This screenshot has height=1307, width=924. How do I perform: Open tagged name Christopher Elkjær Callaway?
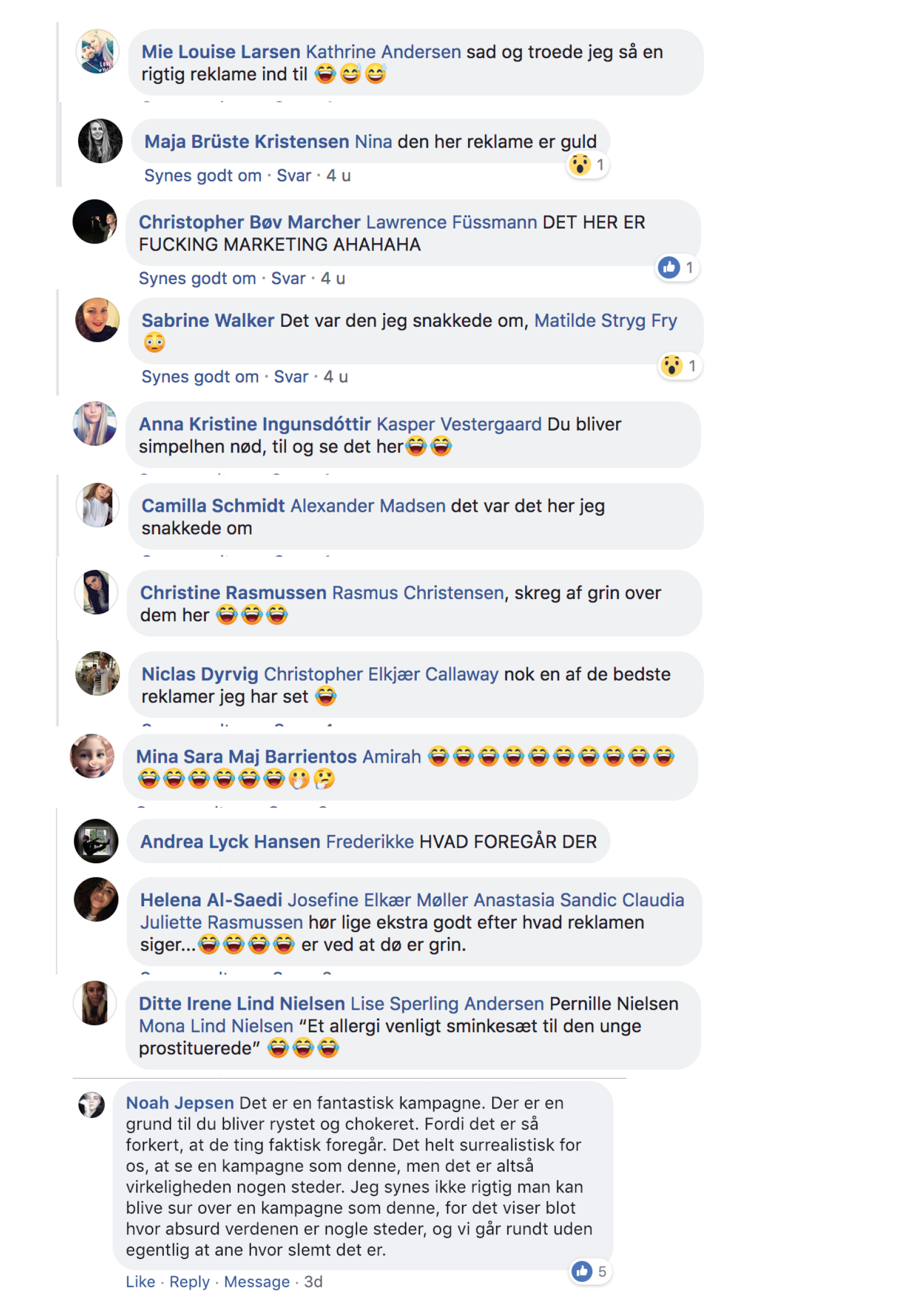[x=381, y=674]
